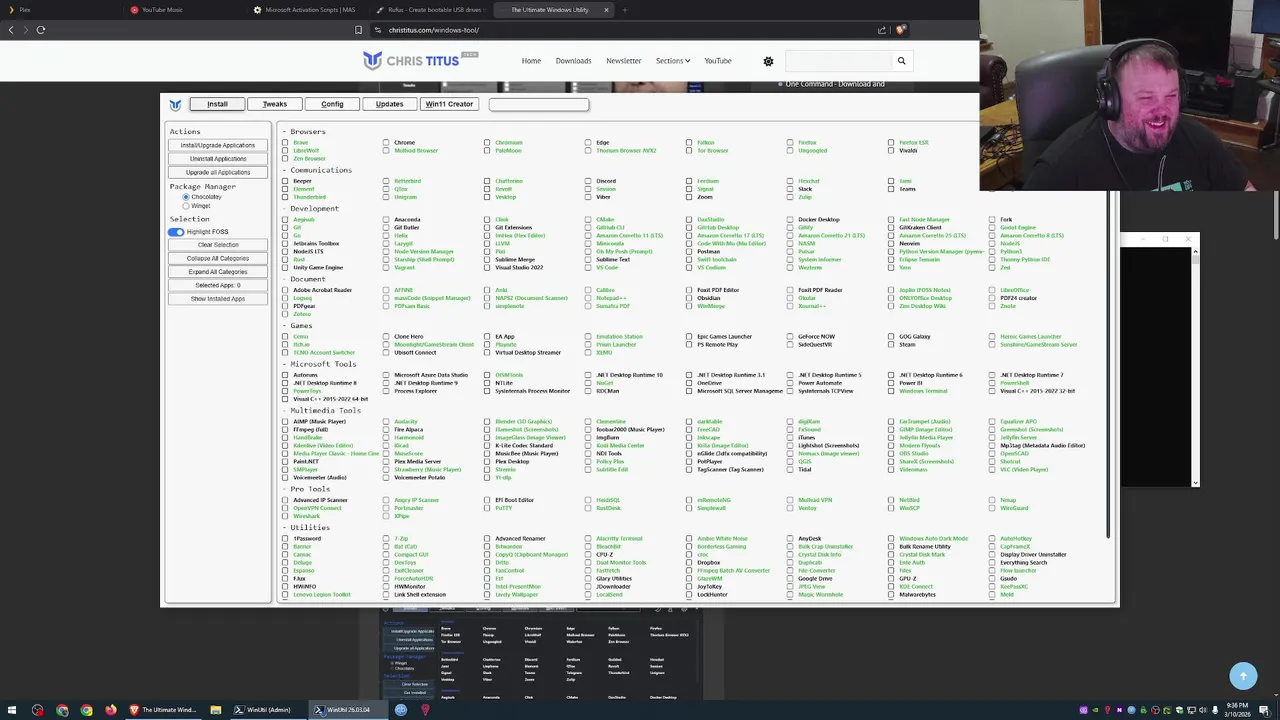The height and width of the screenshot is (720, 1280).
Task: Bookmark this page using the bookmark icon
Action: [x=358, y=30]
